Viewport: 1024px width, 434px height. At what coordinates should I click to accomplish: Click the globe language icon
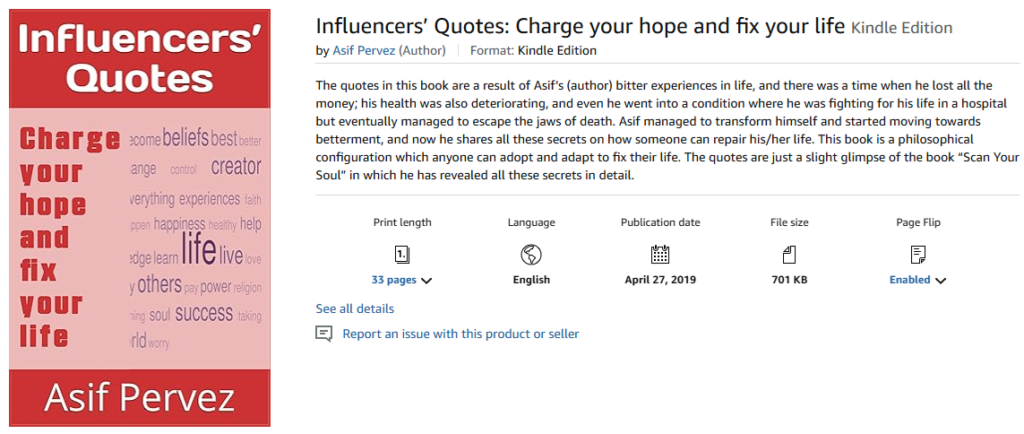tap(531, 254)
